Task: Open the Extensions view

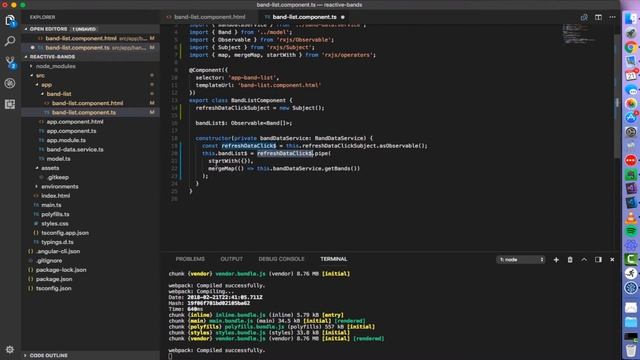Action: (10, 104)
